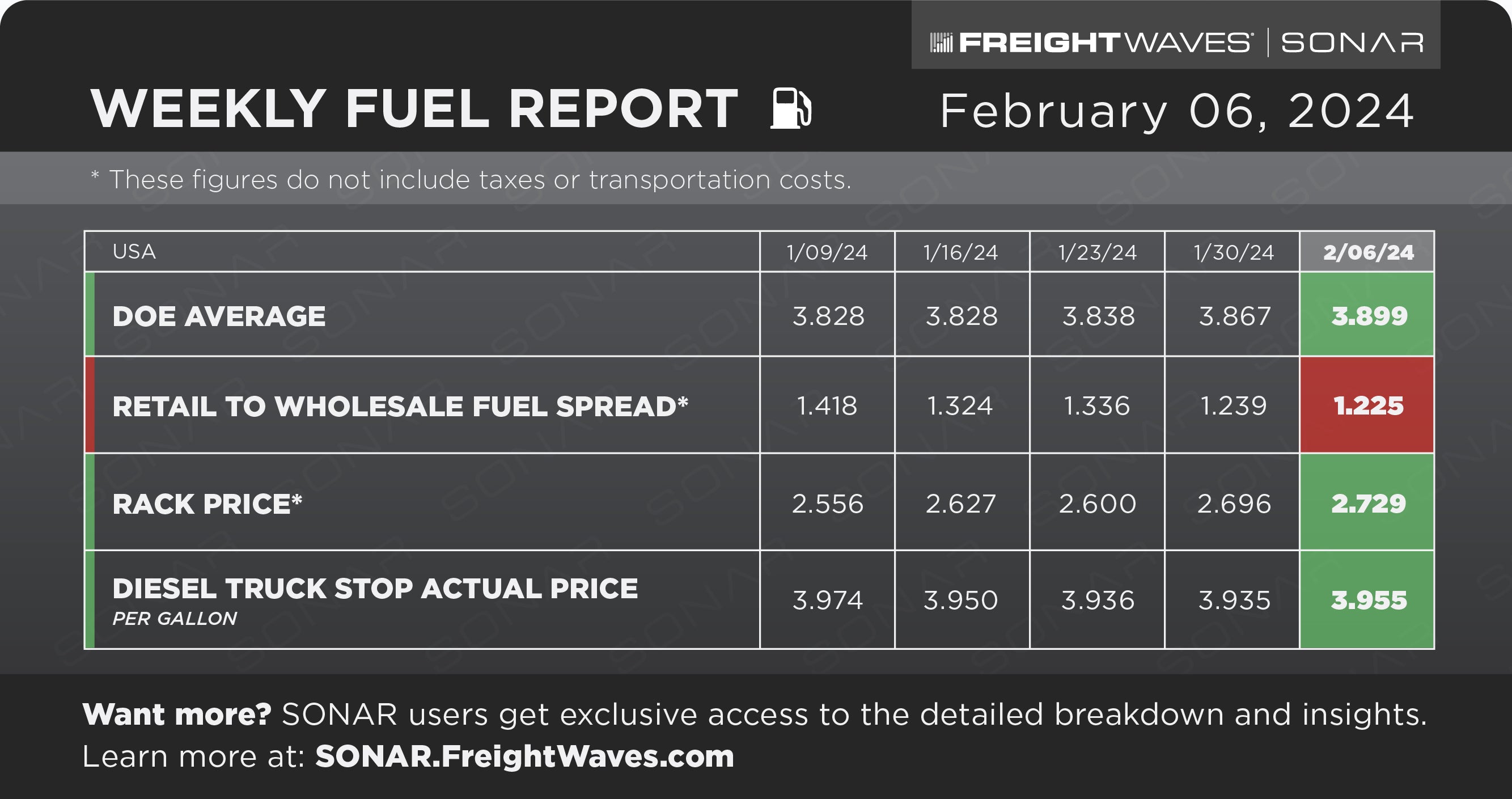The height and width of the screenshot is (799, 1512).
Task: Open the SONAR.FreightWaves.com link
Action: click(525, 756)
